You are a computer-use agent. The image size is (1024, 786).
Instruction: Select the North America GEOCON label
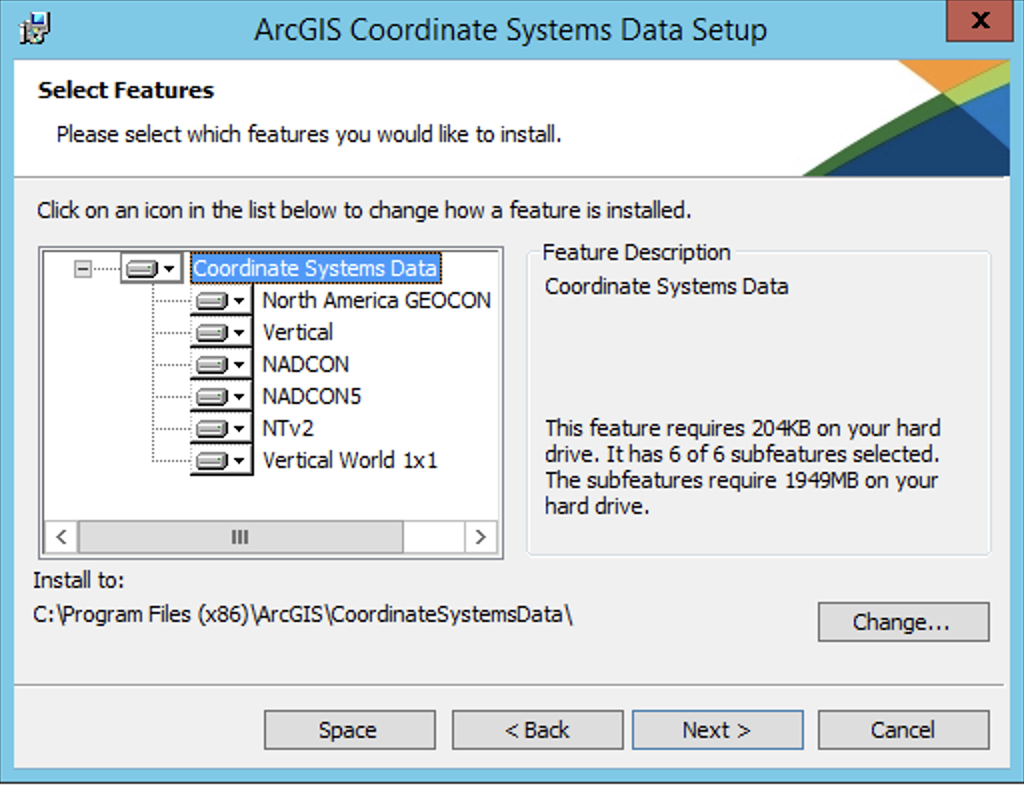coord(376,300)
